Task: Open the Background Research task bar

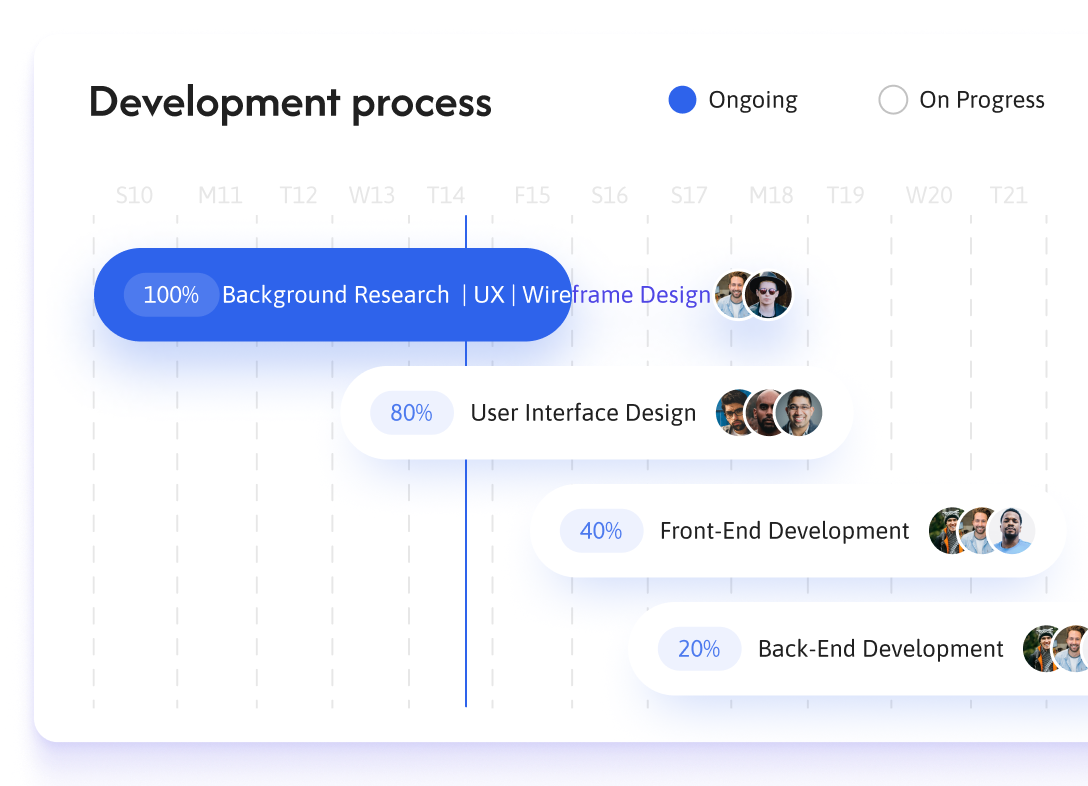Action: (x=335, y=295)
